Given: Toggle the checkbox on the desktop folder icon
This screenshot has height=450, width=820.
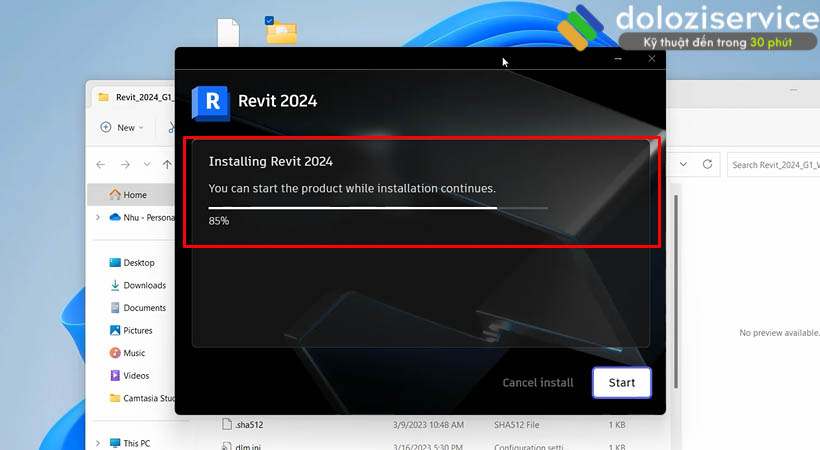Looking at the screenshot, I should [269, 20].
